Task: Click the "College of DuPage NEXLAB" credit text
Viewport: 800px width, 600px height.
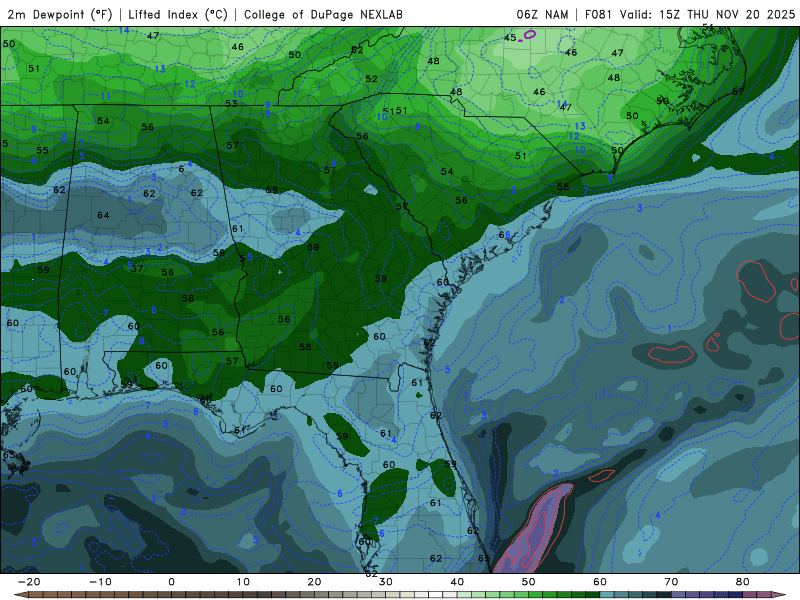Action: click(x=323, y=14)
